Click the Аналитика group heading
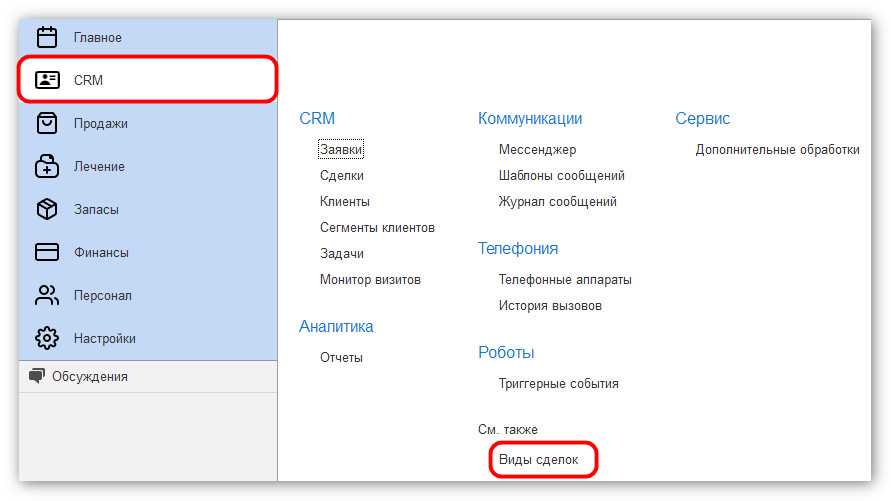This screenshot has width=891, height=501. tap(336, 326)
